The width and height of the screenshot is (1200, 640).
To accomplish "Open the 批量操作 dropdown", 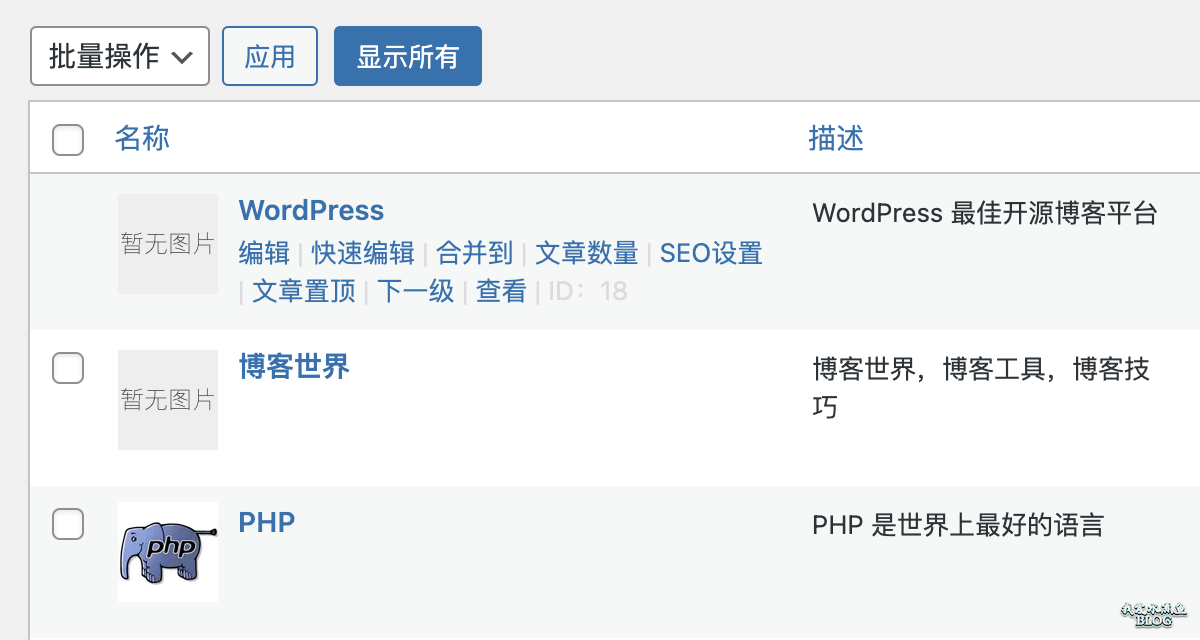I will pyautogui.click(x=119, y=56).
